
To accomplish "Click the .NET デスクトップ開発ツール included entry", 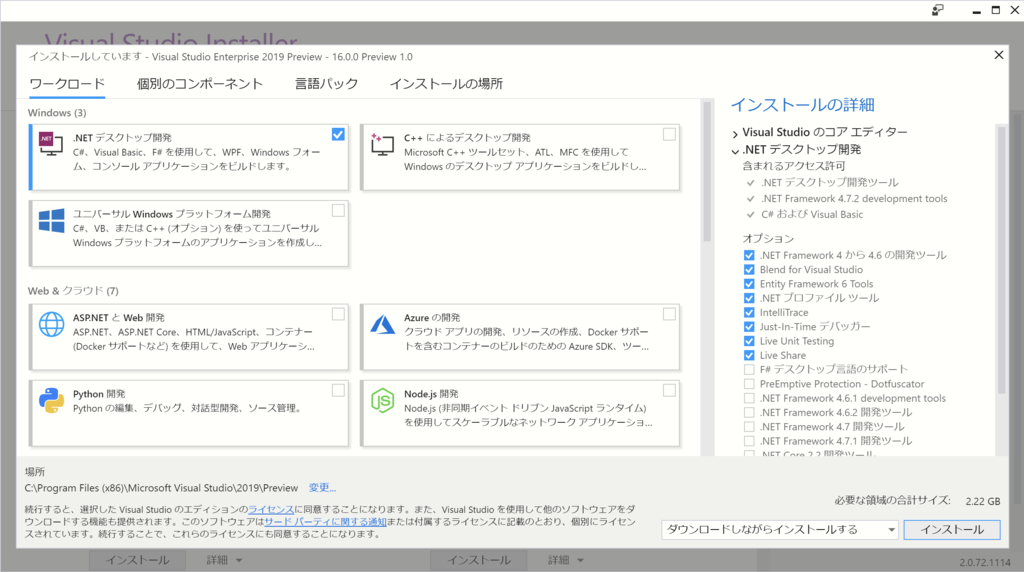I will (x=829, y=183).
